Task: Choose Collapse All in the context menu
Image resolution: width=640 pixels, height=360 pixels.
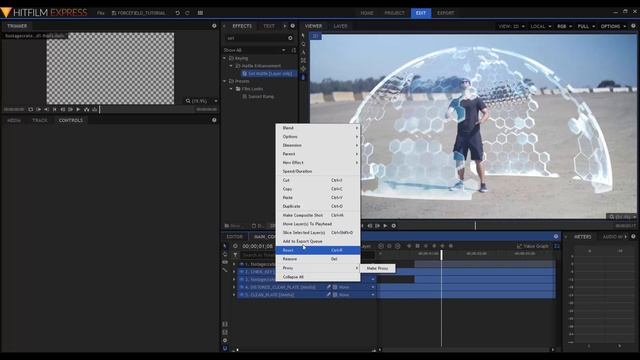Action: [x=318, y=277]
